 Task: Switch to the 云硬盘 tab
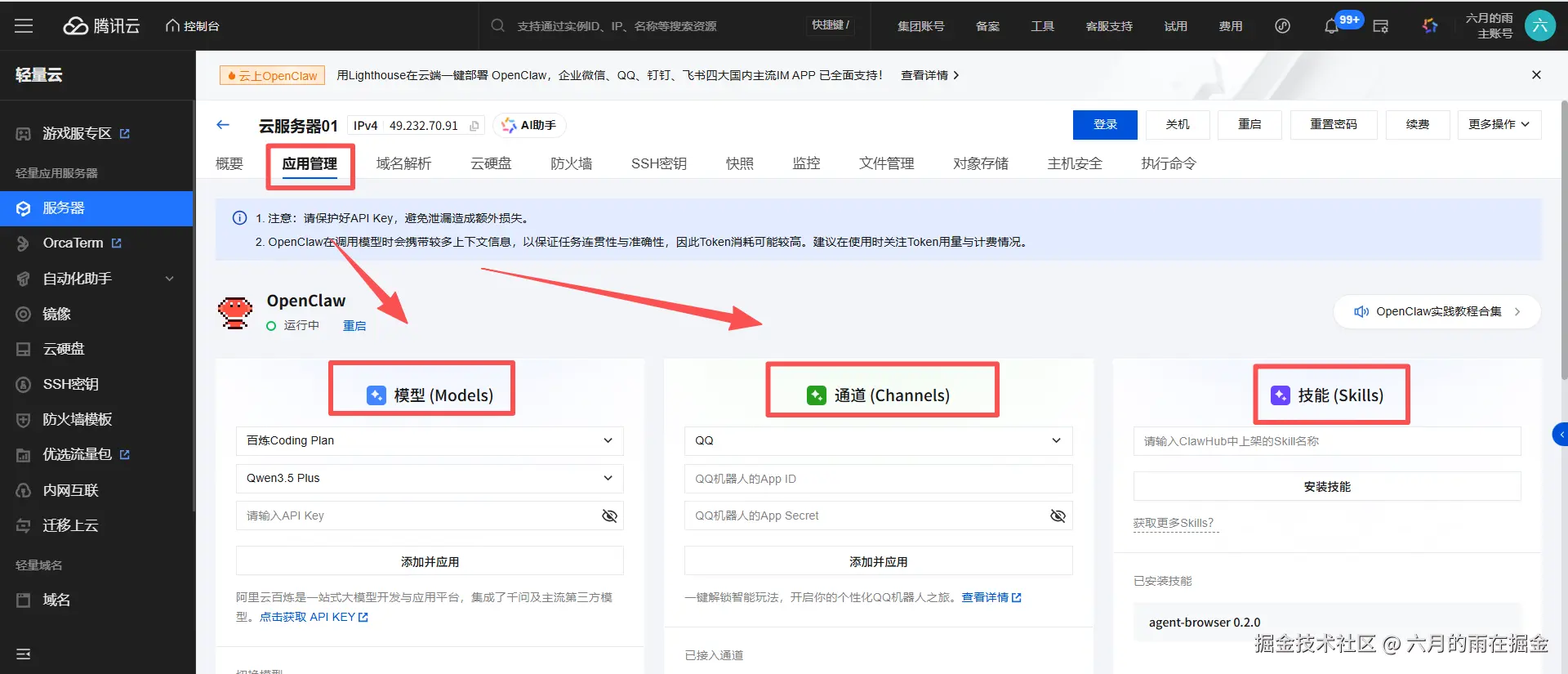tap(491, 163)
